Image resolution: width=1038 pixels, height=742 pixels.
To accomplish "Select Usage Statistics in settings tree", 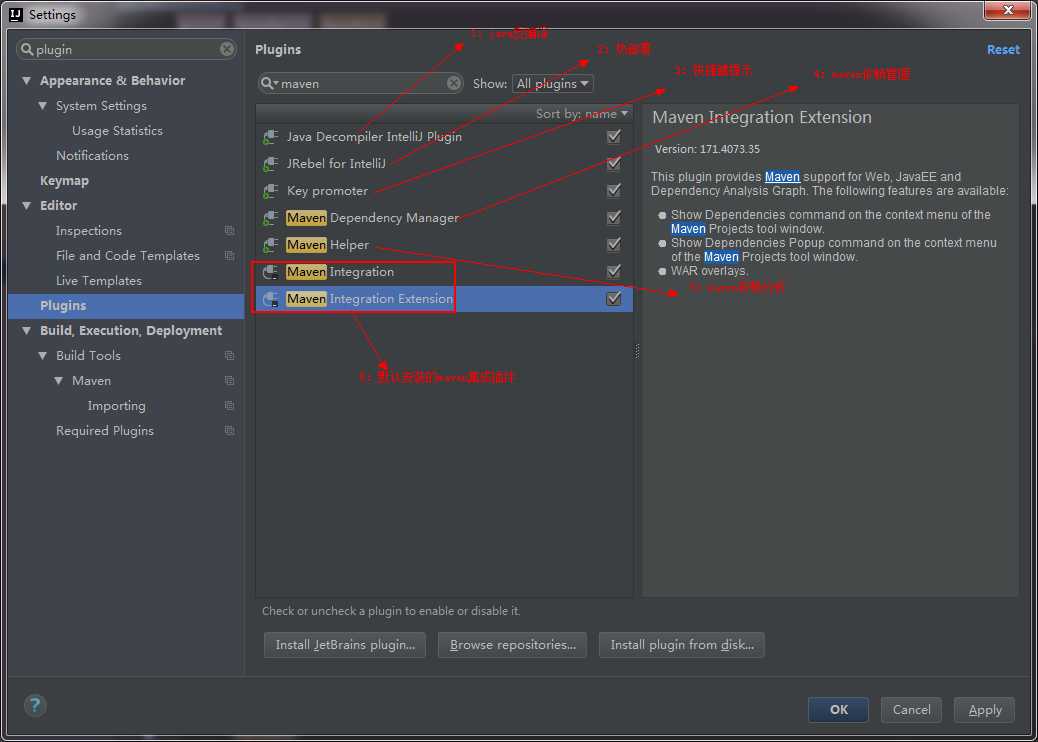I will click(117, 131).
